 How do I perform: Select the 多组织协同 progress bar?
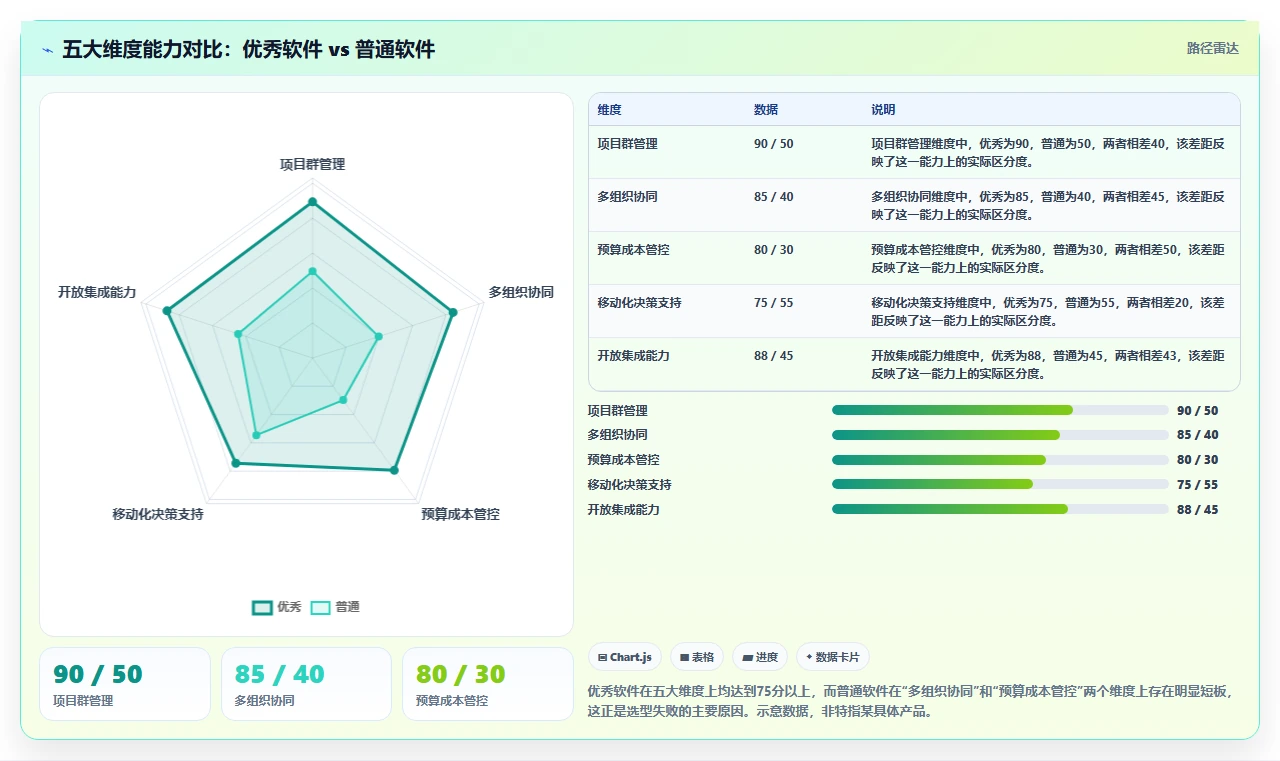coord(1000,435)
